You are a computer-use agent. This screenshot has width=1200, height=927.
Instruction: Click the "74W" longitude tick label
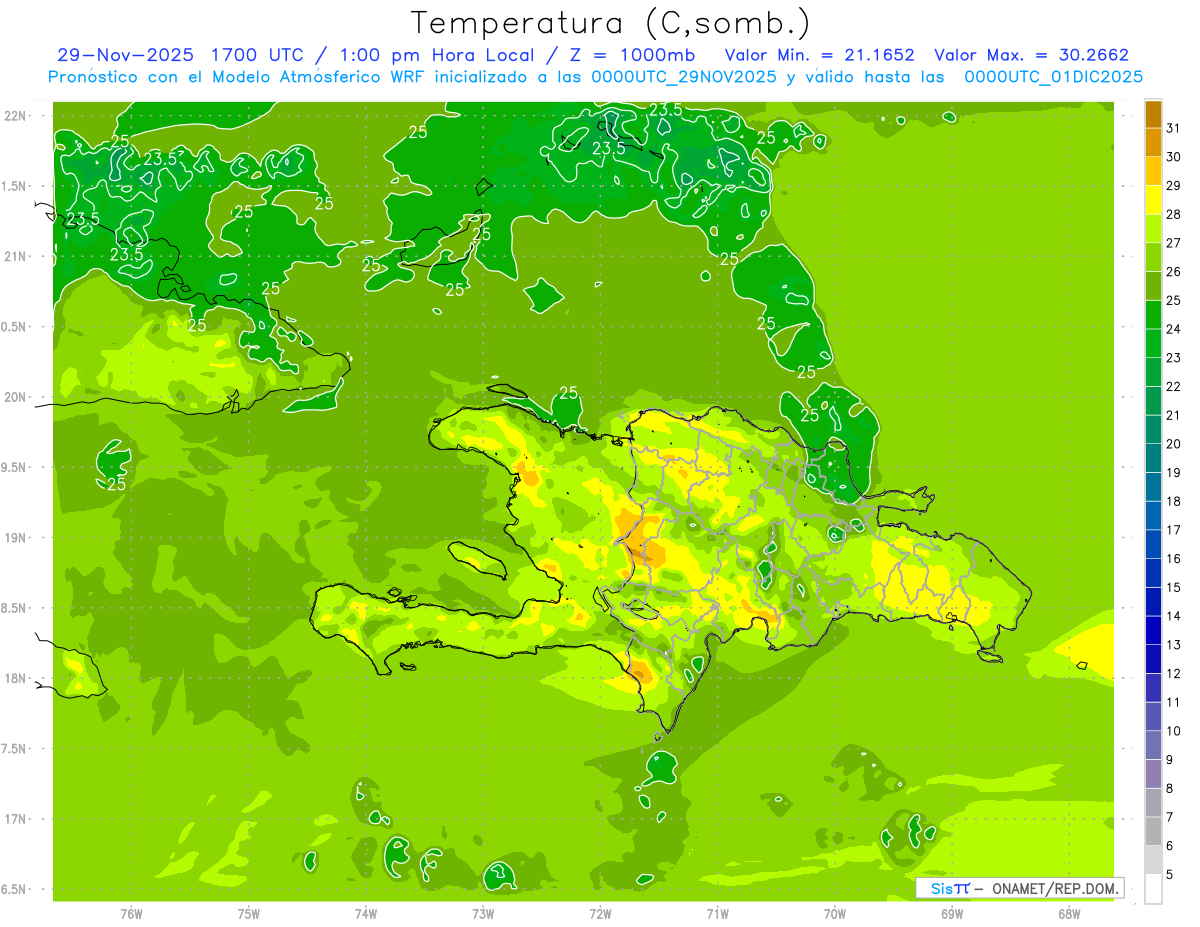[365, 914]
